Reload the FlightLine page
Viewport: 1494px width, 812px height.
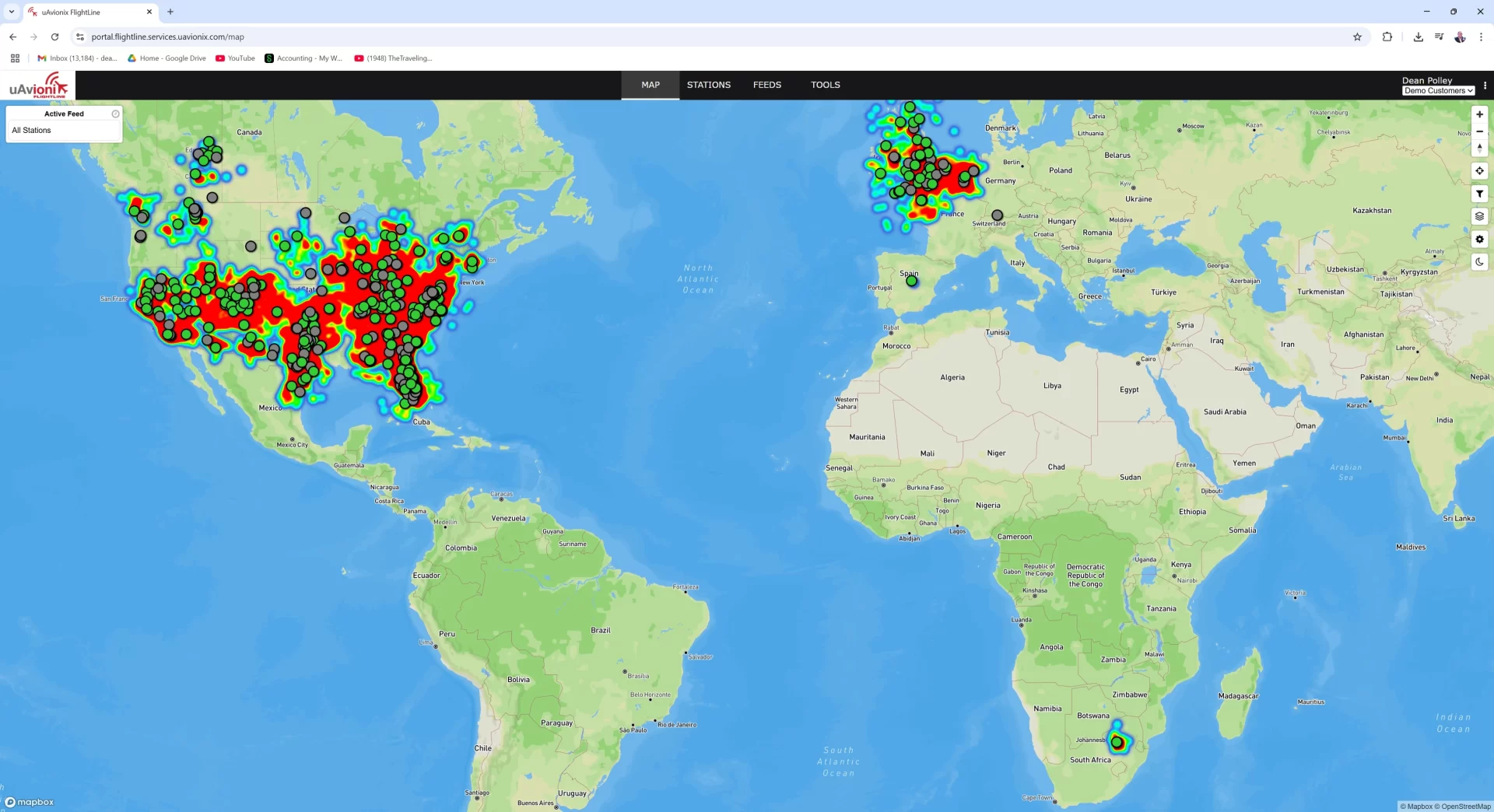[54, 37]
